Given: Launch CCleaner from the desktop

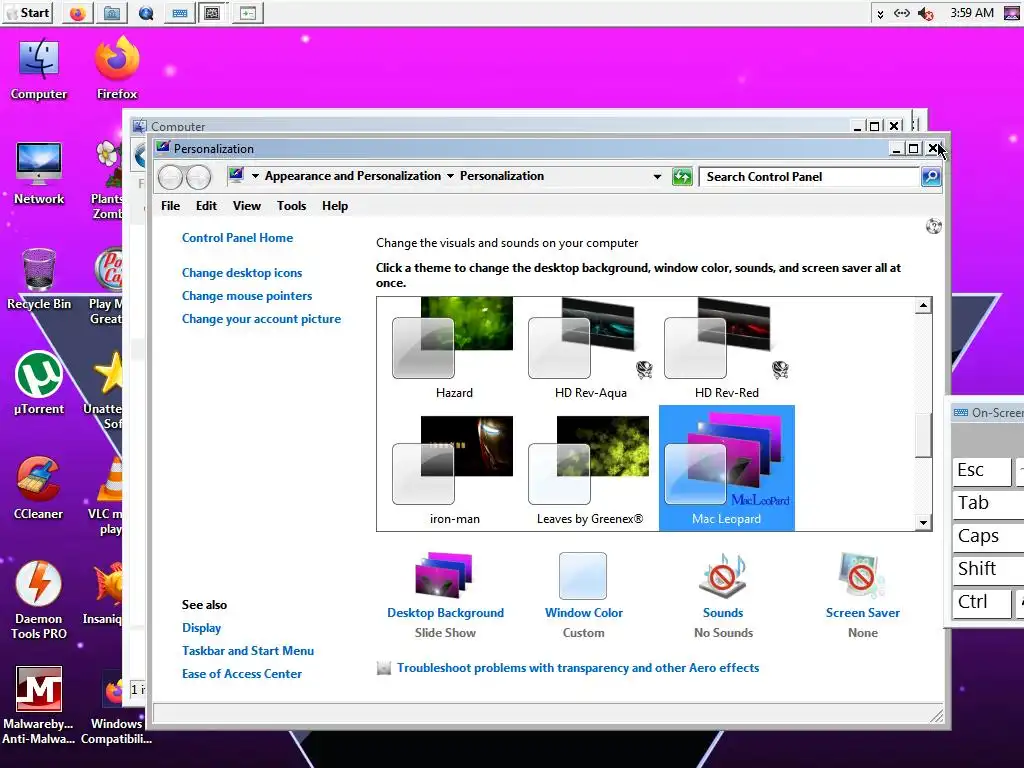Looking at the screenshot, I should [39, 488].
